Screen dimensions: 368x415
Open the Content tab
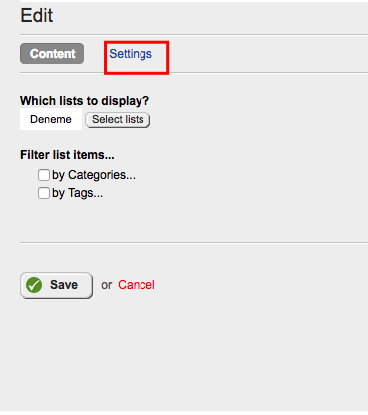click(x=52, y=54)
